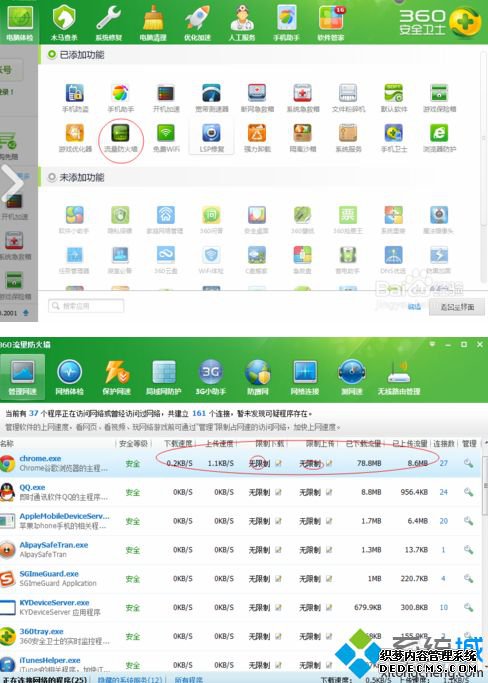Image resolution: width=488 pixels, height=683 pixels.
Task: Click chrome.exe connection count 27
Action: tap(444, 463)
